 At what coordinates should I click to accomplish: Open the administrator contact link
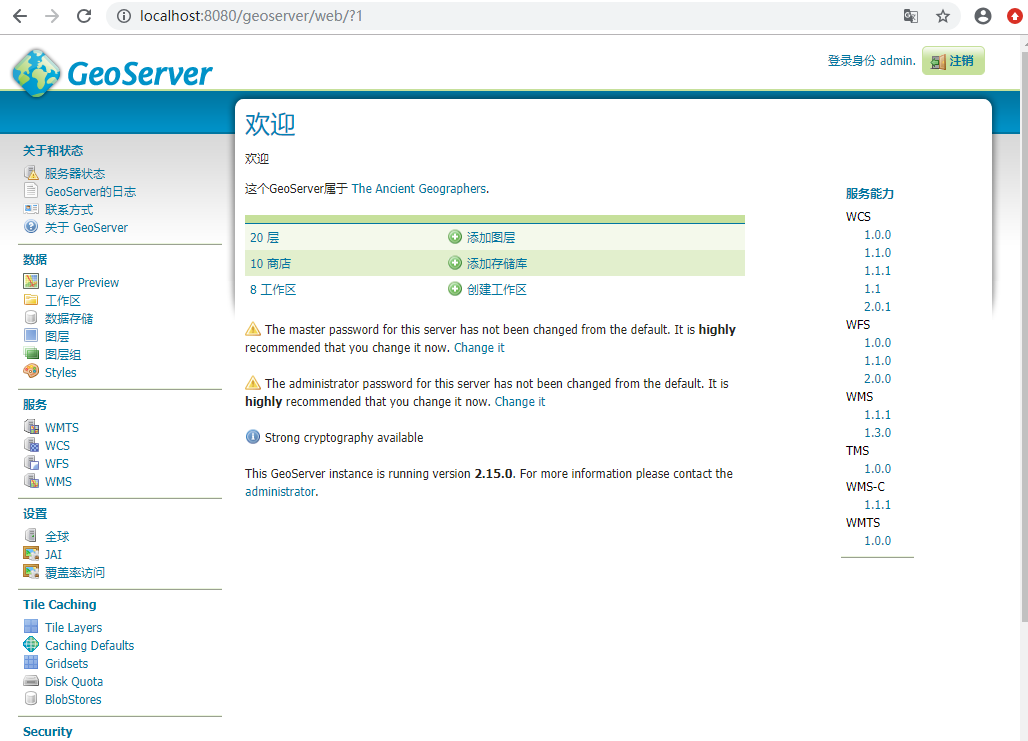point(281,492)
